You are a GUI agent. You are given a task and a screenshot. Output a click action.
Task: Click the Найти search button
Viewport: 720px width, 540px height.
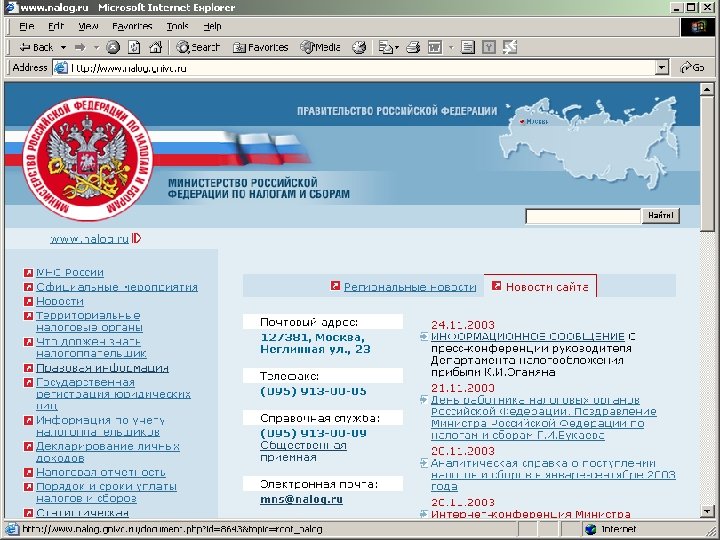(x=660, y=215)
